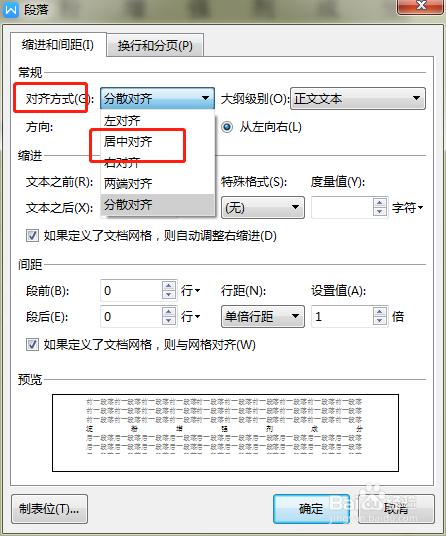Open the 换行和分页 tab
Screen dimensions: 446x536
pos(155,45)
